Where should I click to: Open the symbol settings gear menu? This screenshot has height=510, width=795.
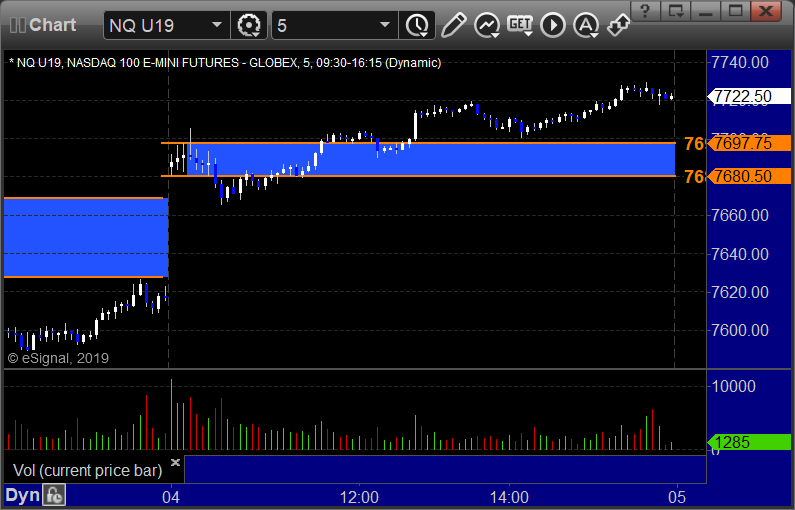[x=249, y=25]
